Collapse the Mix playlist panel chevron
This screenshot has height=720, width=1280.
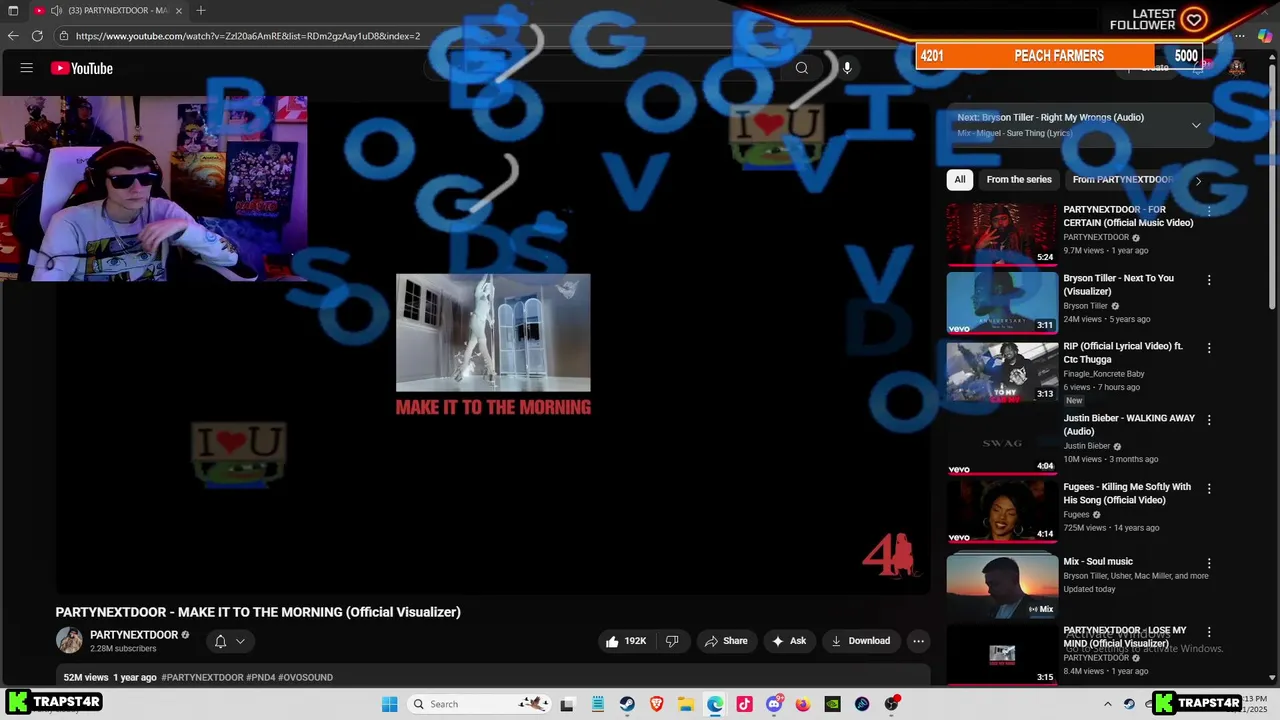[1196, 125]
